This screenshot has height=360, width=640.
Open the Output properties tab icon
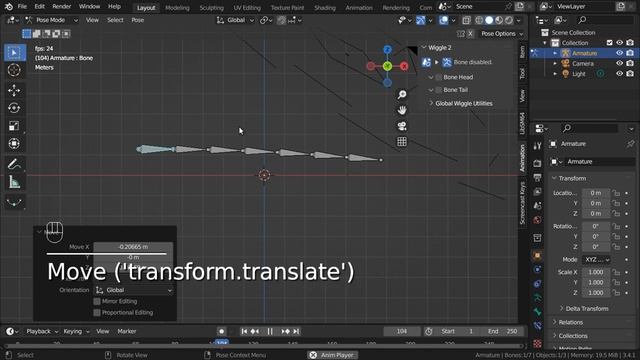(537, 177)
